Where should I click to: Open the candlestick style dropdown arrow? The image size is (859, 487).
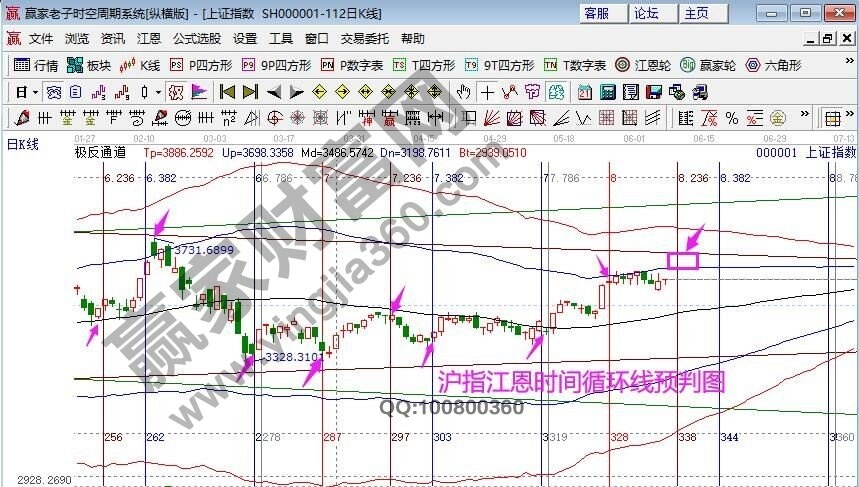click(158, 92)
